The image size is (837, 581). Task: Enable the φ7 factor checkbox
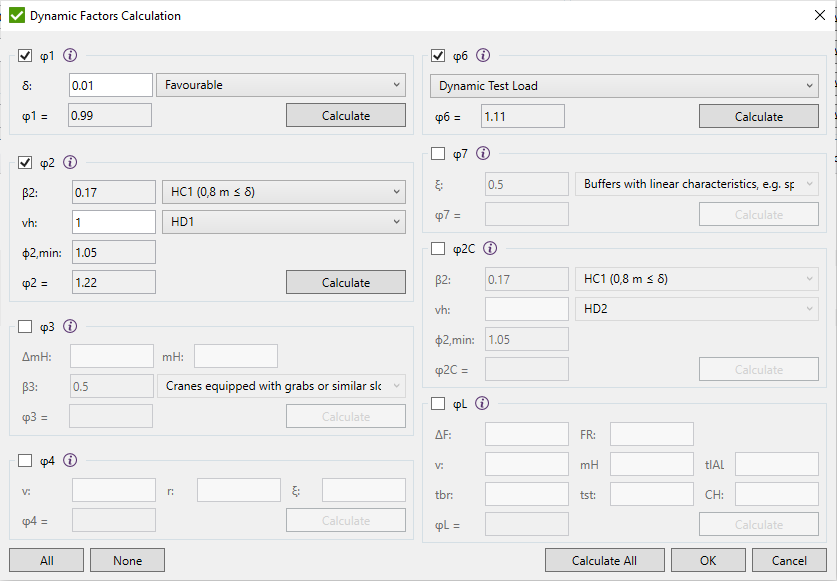(437, 154)
